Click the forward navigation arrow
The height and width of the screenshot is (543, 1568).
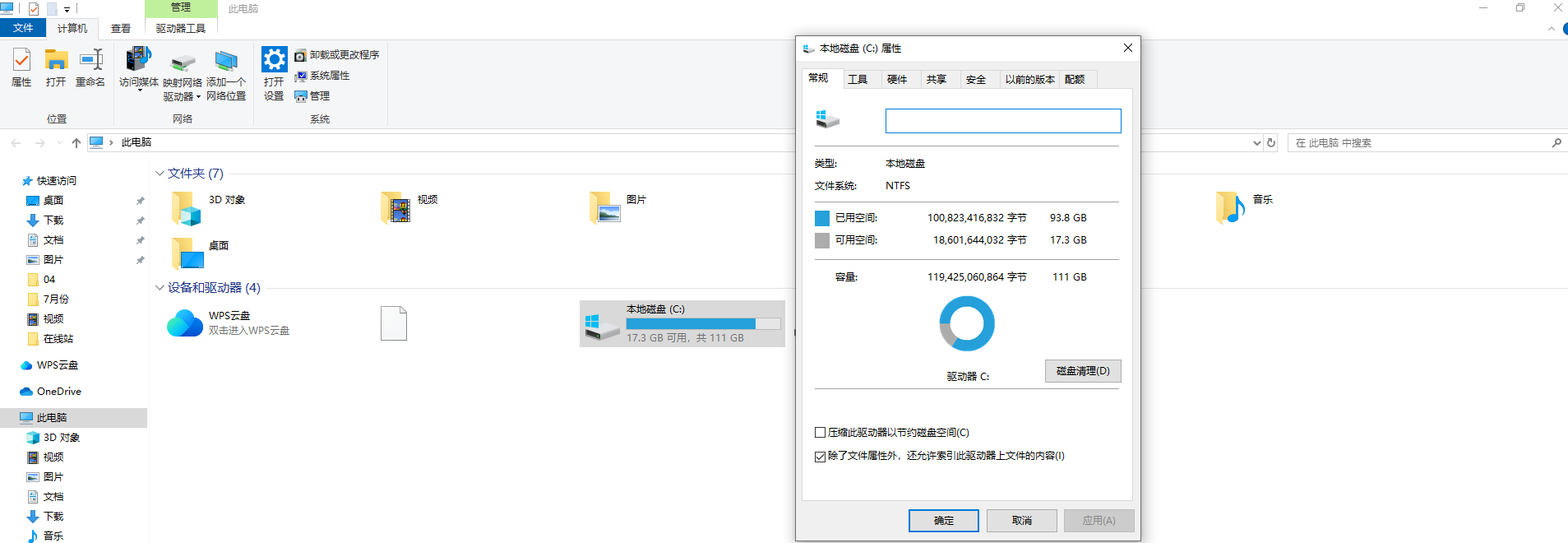pos(39,143)
